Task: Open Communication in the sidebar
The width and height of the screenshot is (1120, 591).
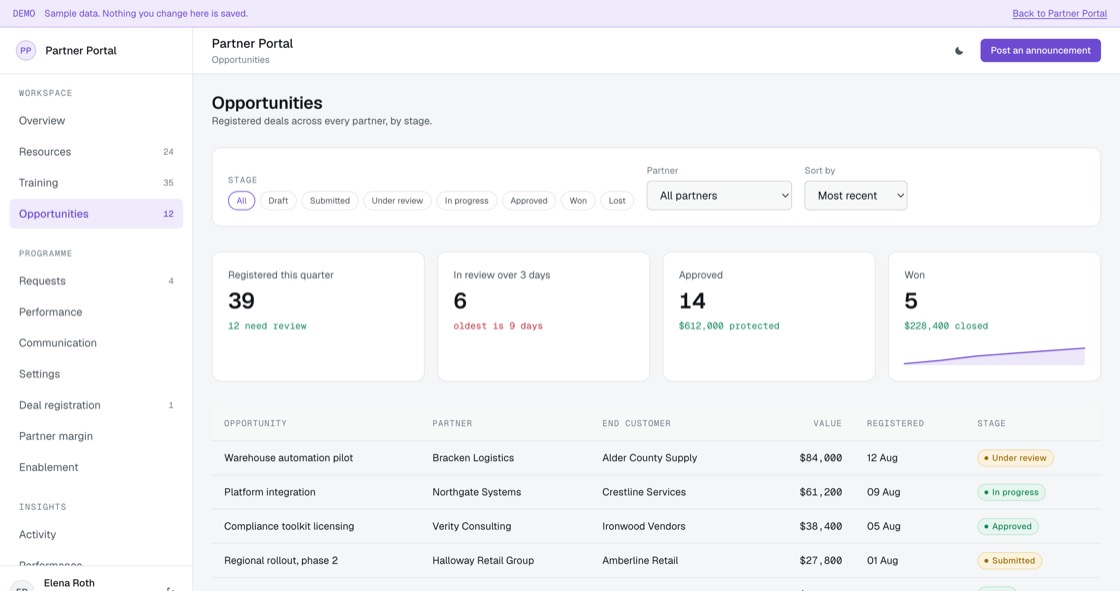Action: (96, 343)
